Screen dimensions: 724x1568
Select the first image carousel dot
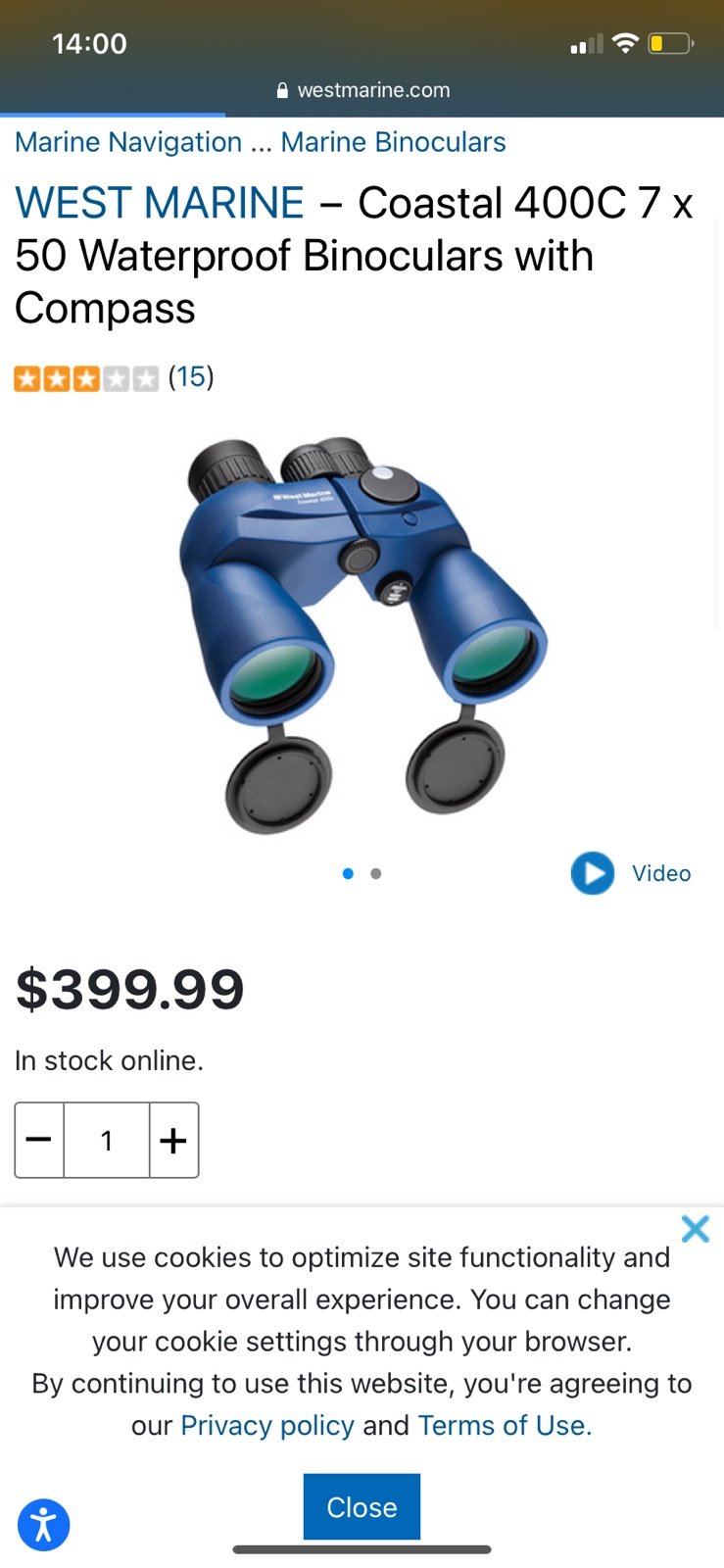[348, 873]
